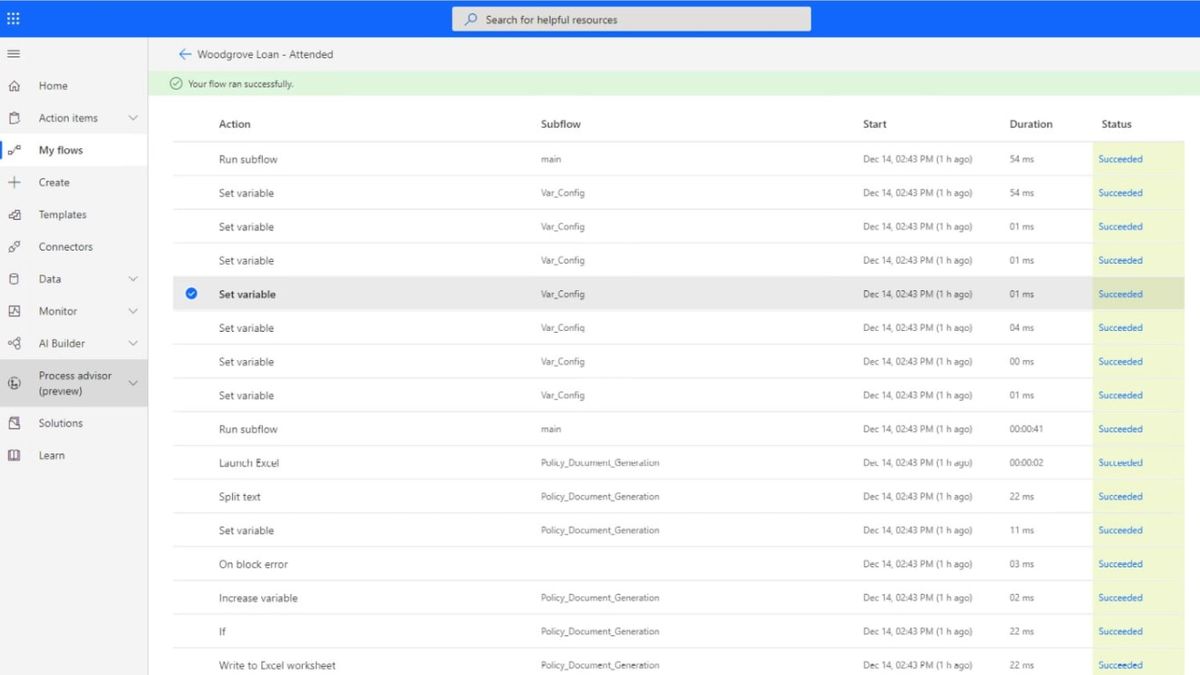The image size is (1200, 675).
Task: Select the checkmark on the highlighted Set variable row
Action: coord(190,294)
